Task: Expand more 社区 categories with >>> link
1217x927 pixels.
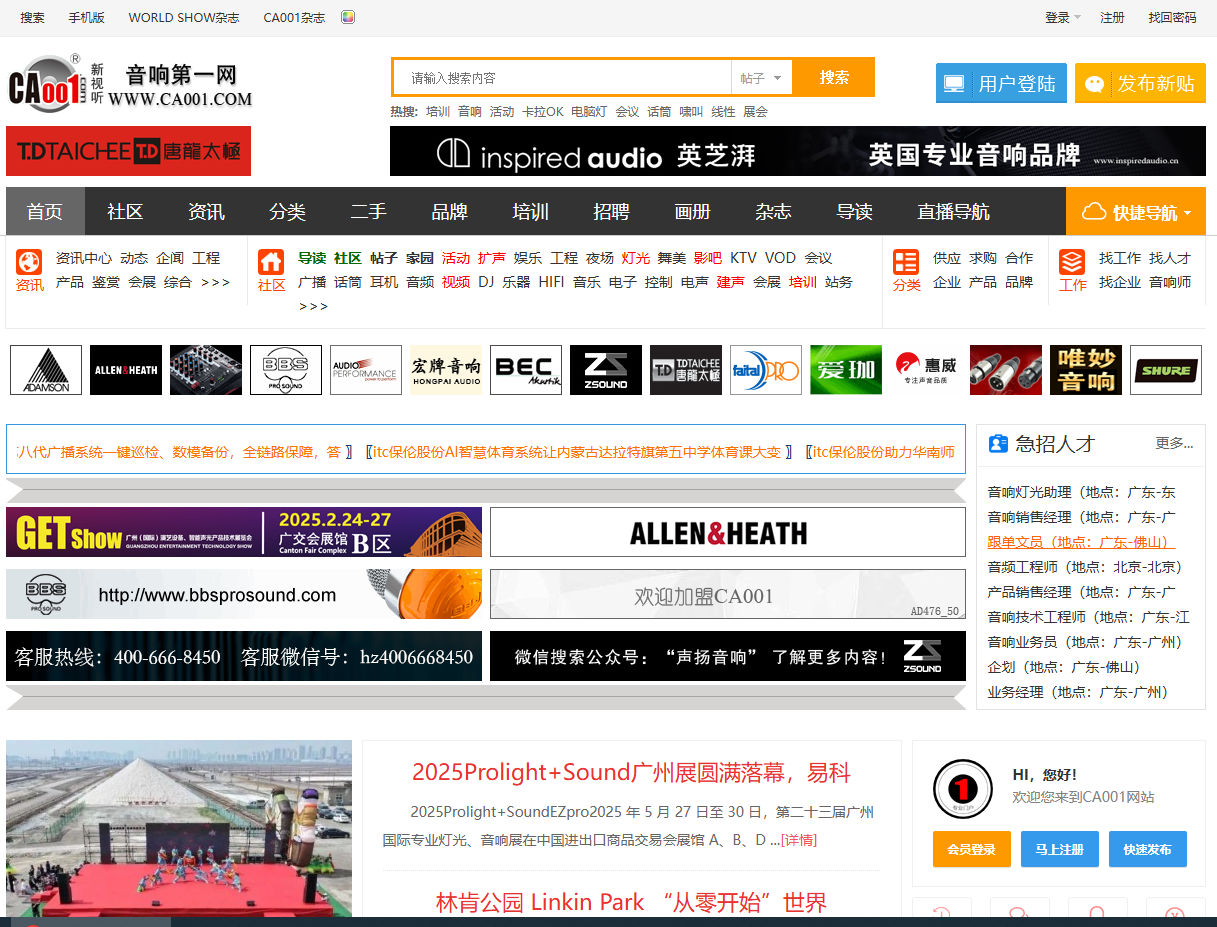Action: pos(313,306)
